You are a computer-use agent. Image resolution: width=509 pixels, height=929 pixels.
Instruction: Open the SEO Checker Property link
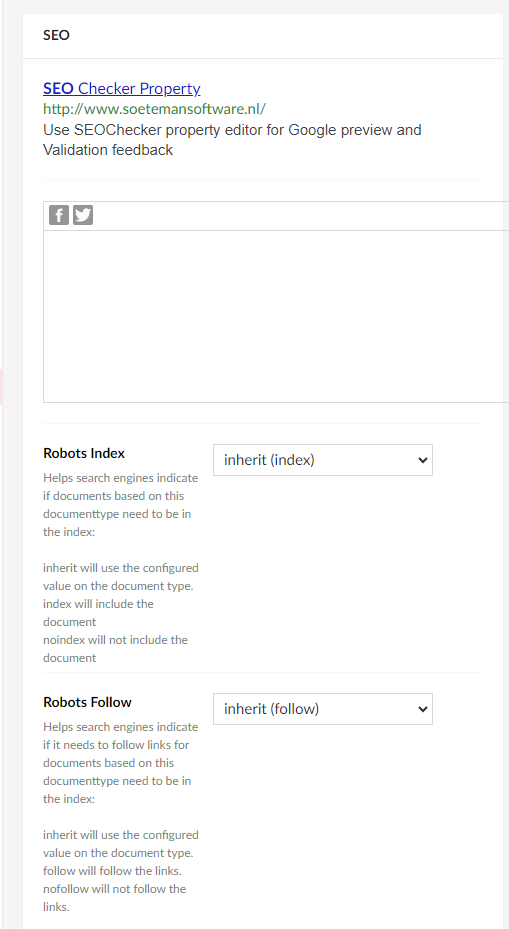[121, 89]
